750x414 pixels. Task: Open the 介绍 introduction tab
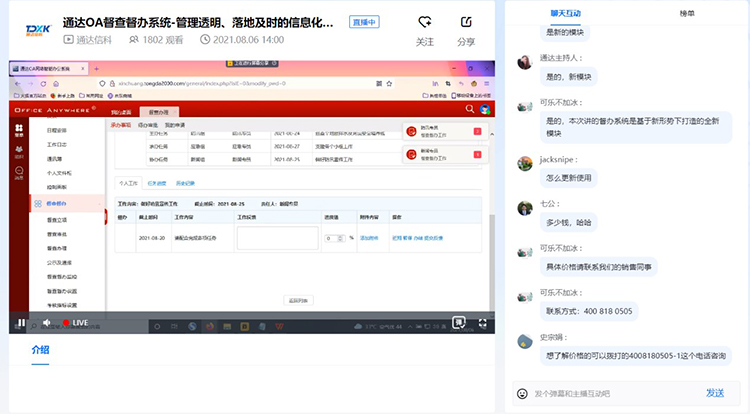(40, 350)
